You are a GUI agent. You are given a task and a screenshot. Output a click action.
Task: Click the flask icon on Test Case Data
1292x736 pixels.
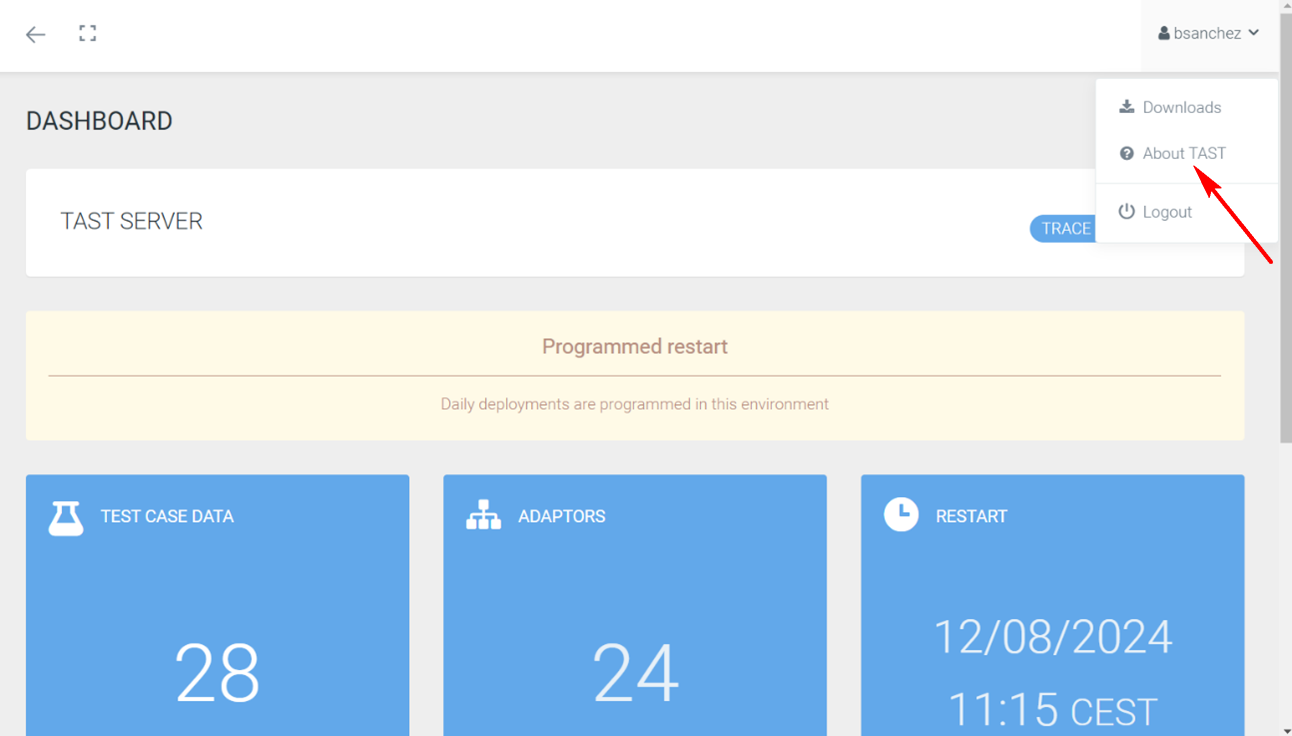(66, 517)
